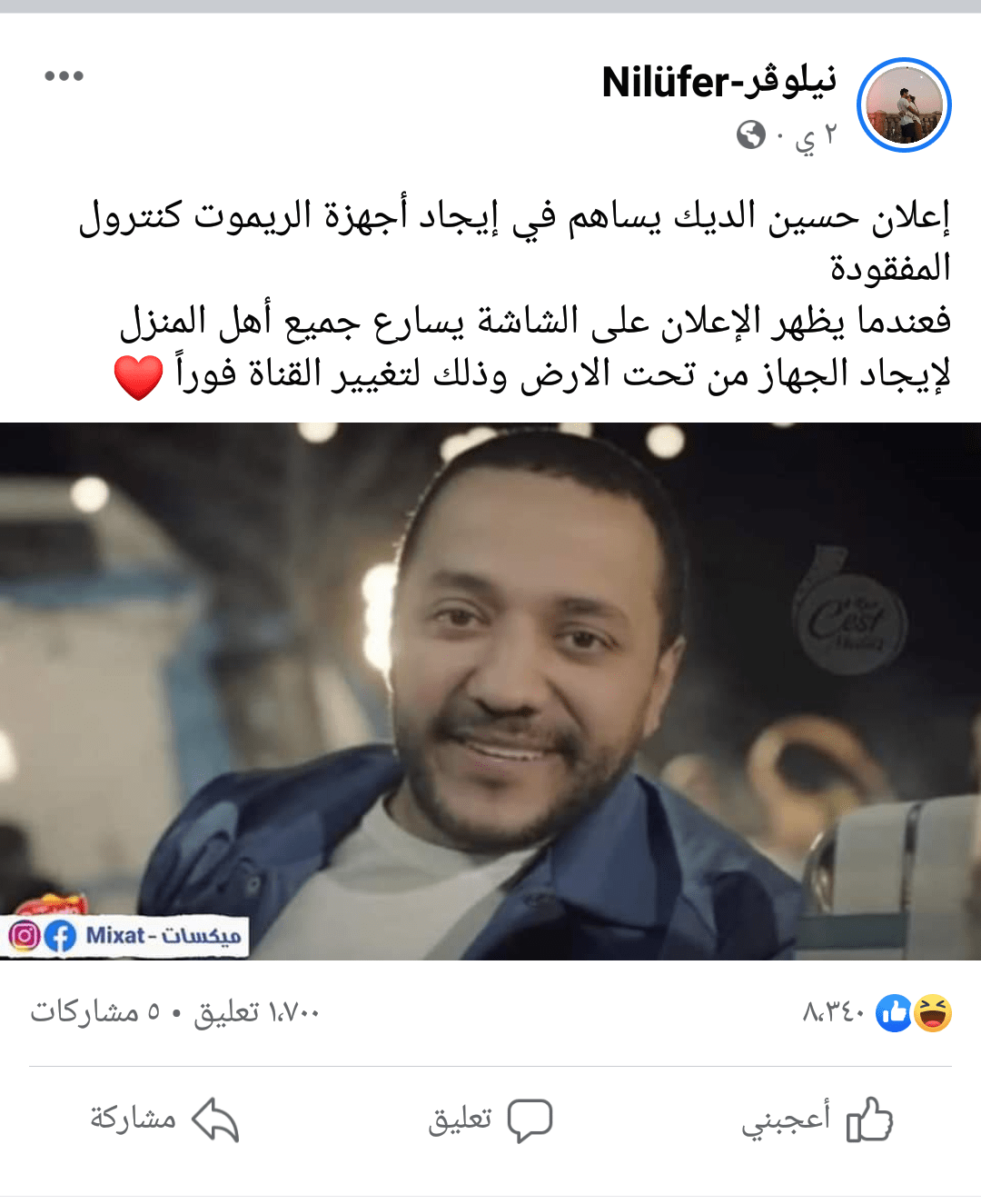Open the three-dot post options menu
This screenshot has height=1204, width=981.
coord(64,76)
